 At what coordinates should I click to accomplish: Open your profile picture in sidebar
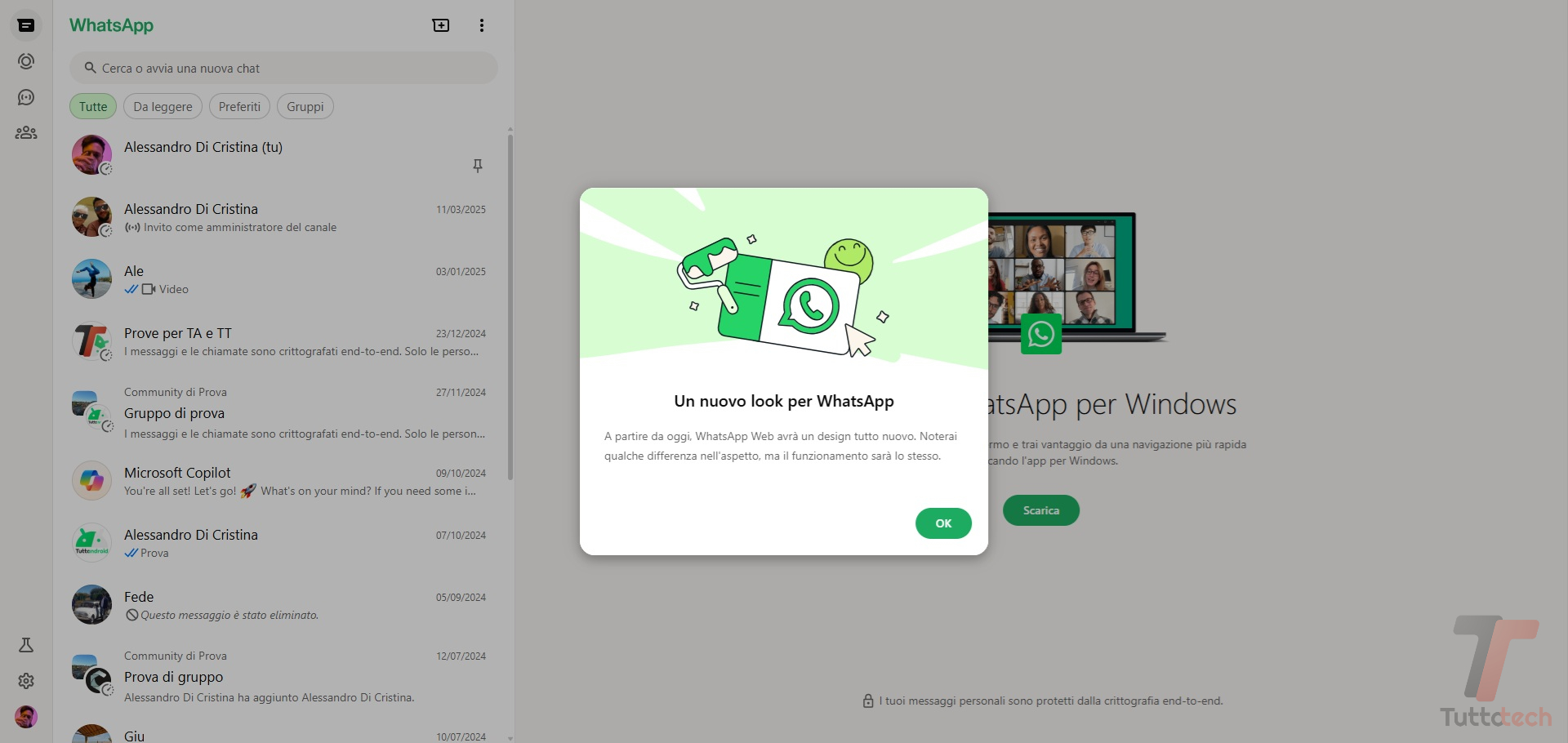[26, 717]
